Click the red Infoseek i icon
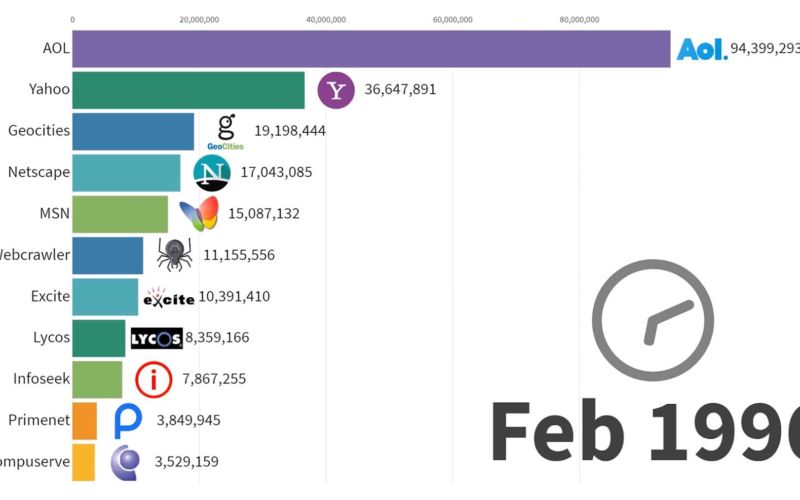This screenshot has width=800, height=500. click(153, 379)
